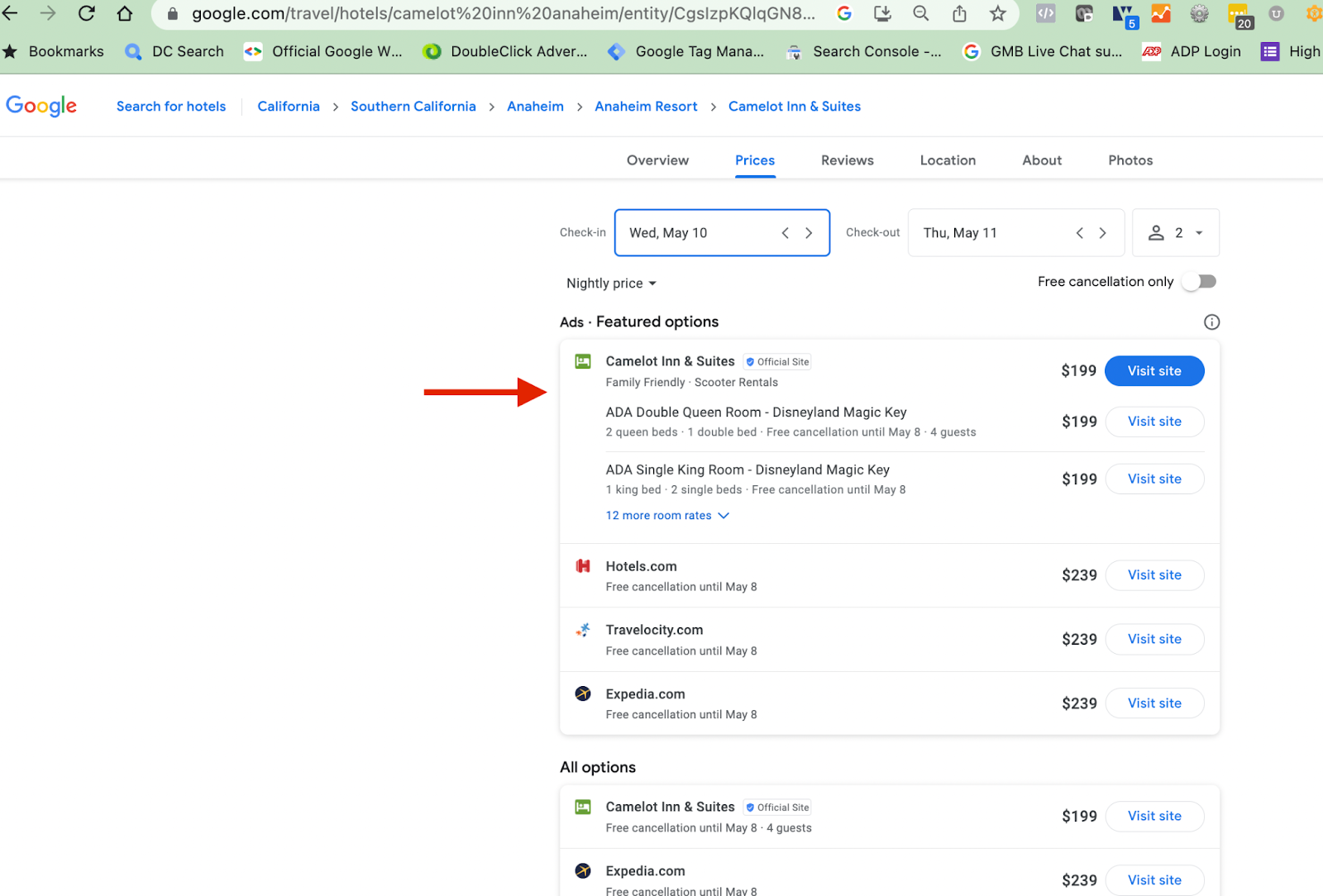Click the Wed, May 10 check-in date field
Screen dimensions: 1323x896
pos(722,233)
